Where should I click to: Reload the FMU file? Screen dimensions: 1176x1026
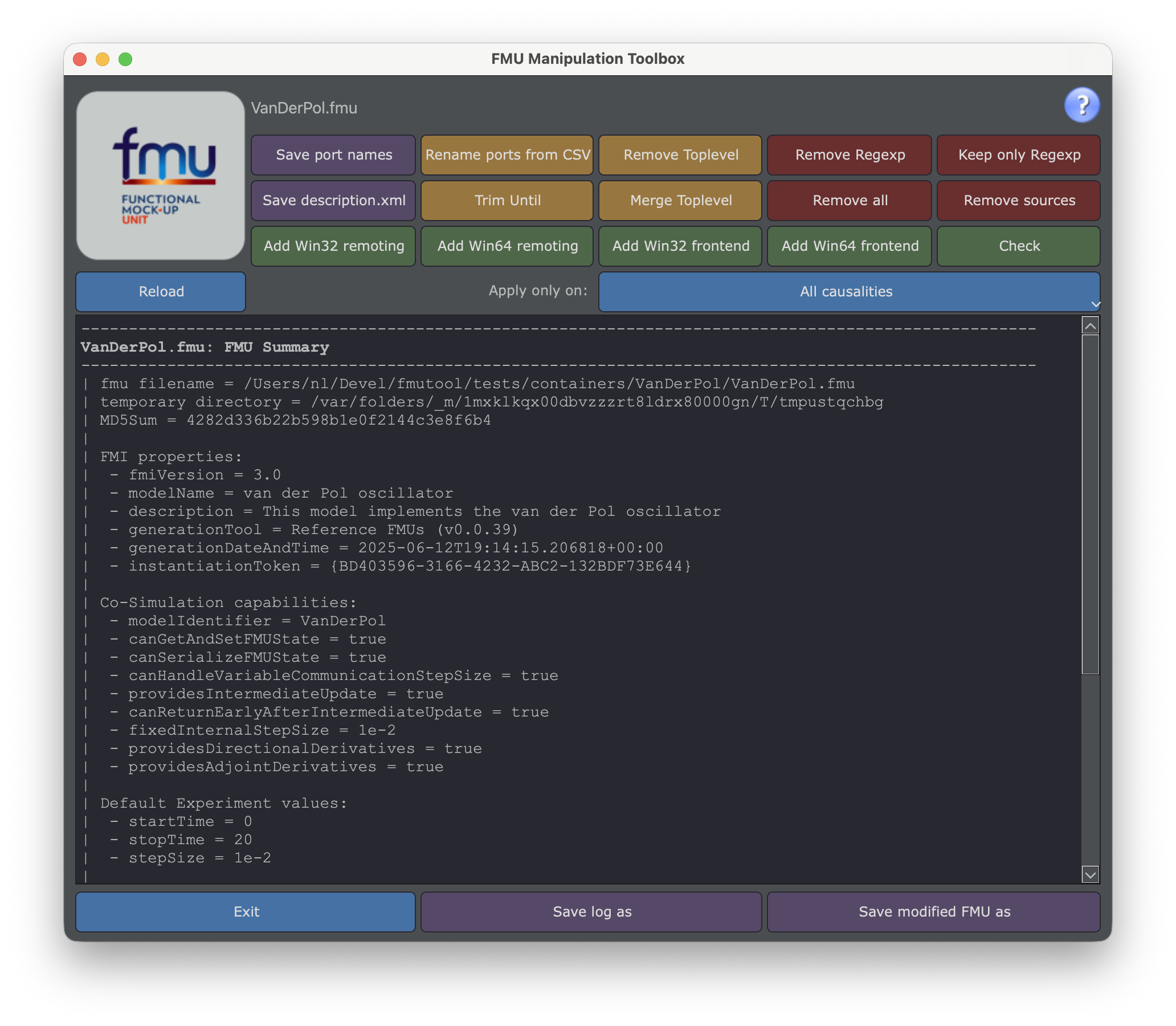tap(161, 291)
